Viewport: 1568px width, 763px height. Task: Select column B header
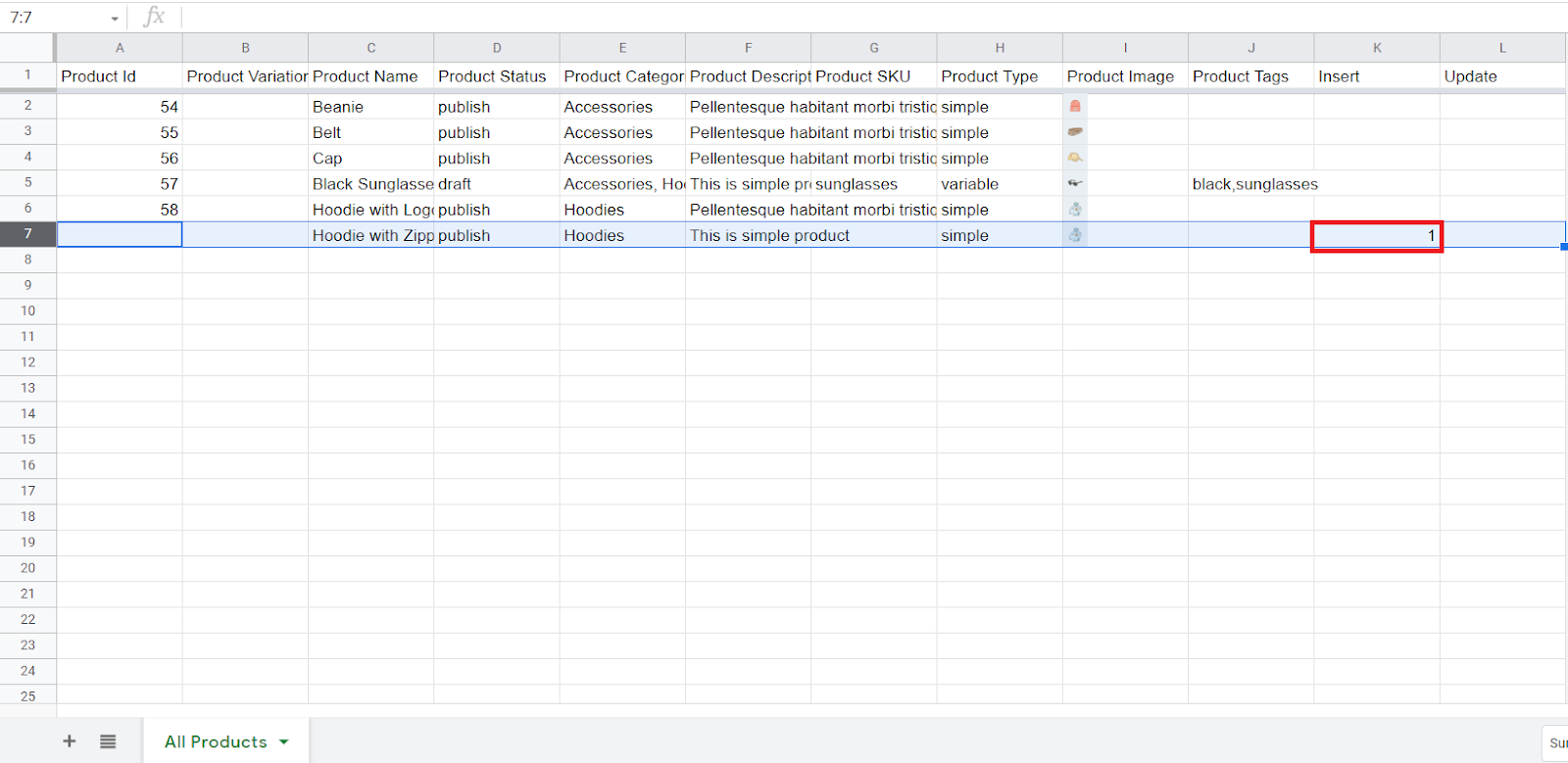(x=245, y=48)
